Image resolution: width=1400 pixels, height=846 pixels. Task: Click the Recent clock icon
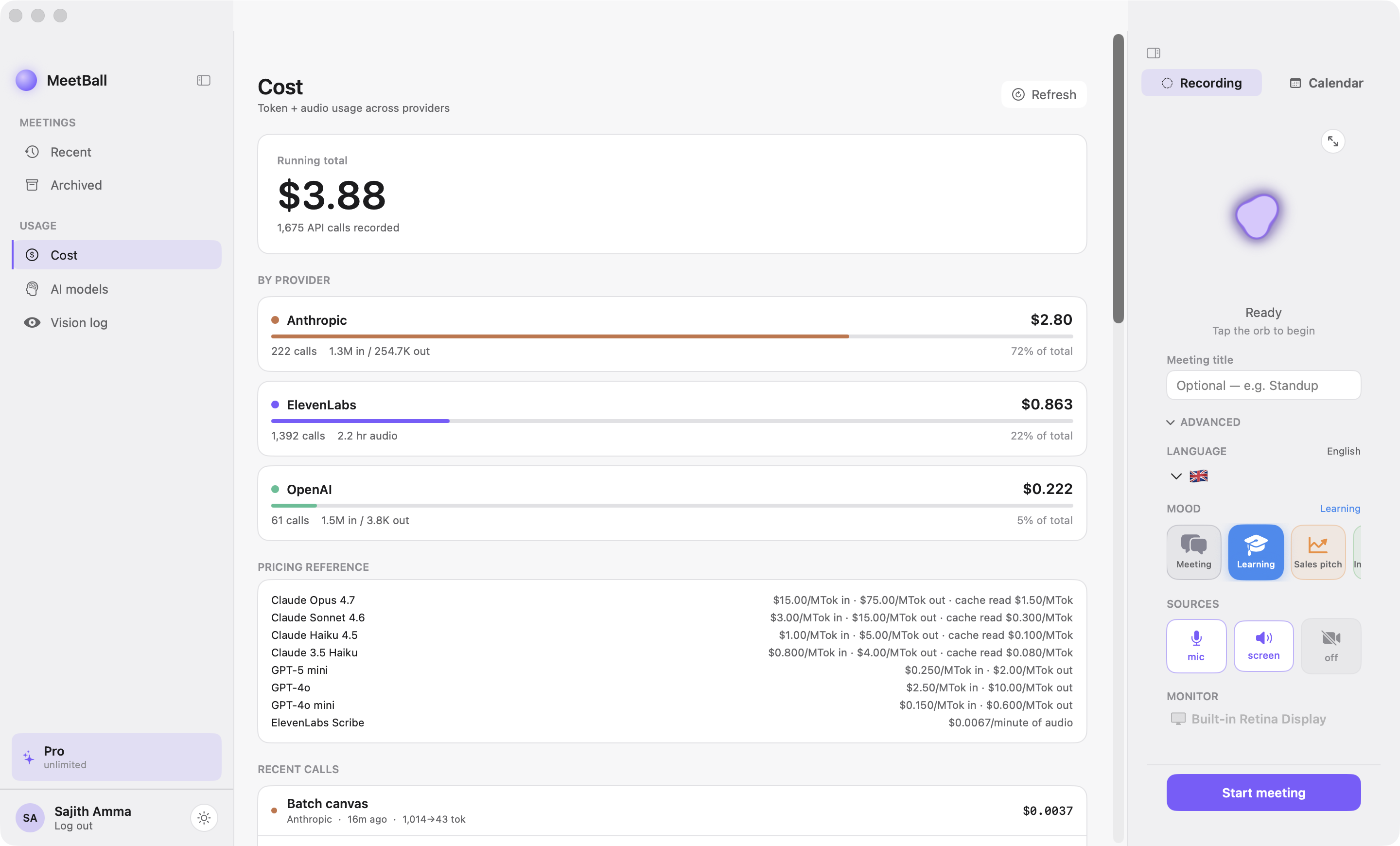tap(32, 152)
